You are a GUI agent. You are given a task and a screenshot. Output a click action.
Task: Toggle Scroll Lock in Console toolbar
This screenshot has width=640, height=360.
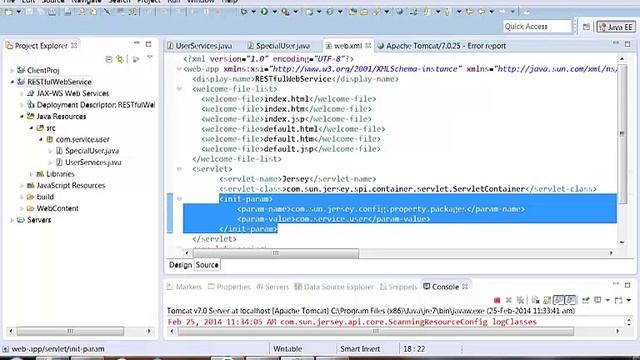pos(547,300)
